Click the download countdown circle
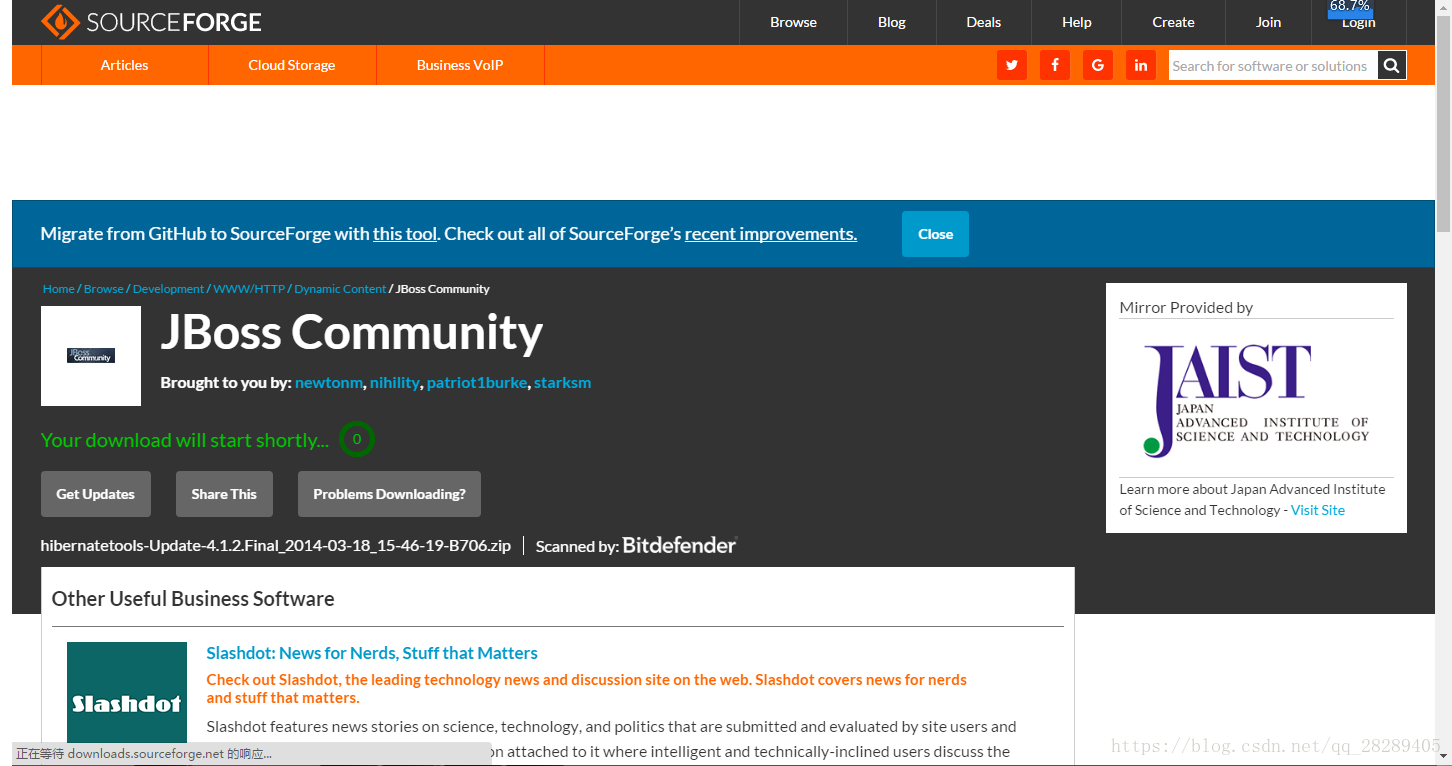This screenshot has height=766, width=1452. pyautogui.click(x=357, y=439)
